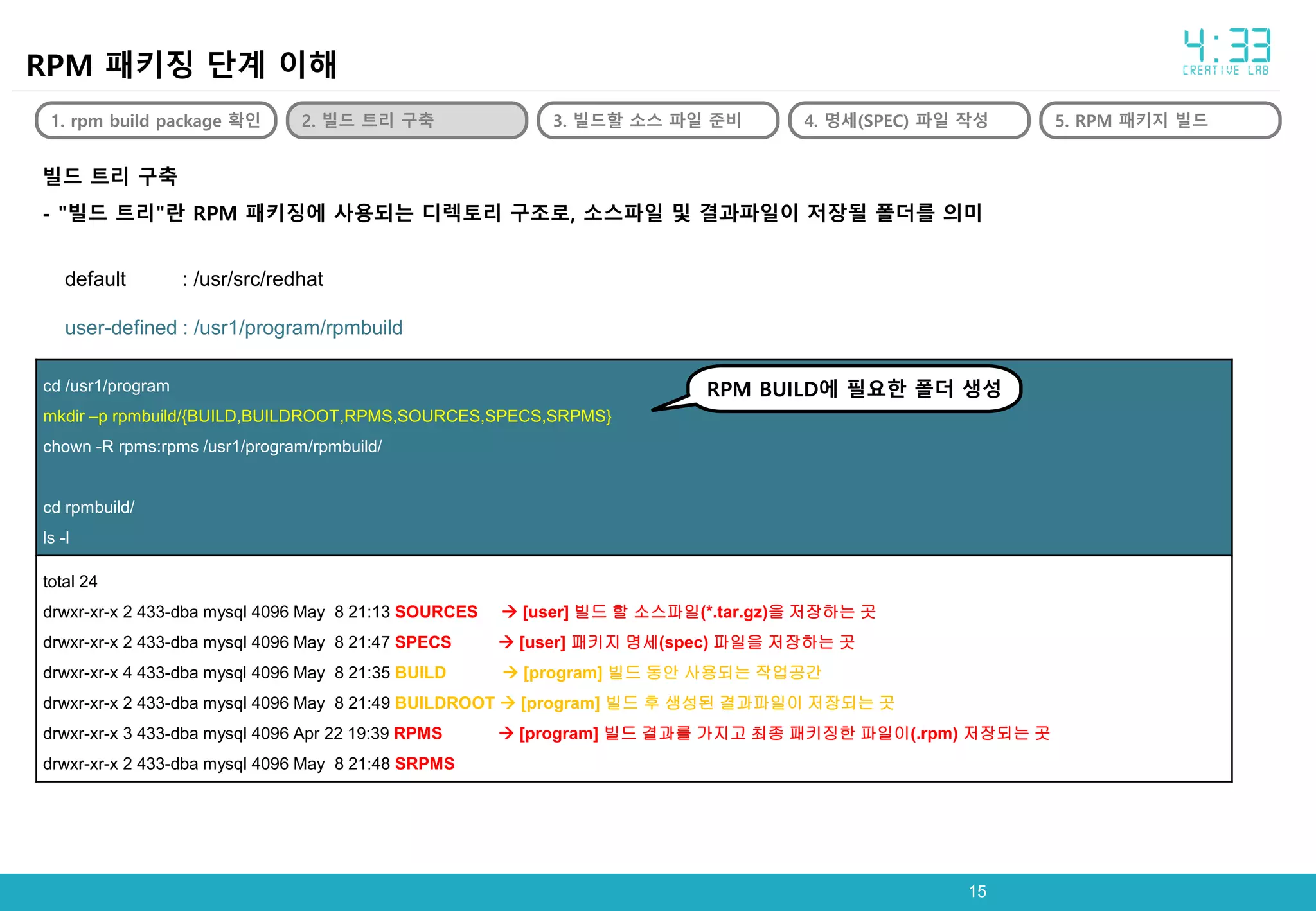Select step '5. RPM 패키지 빌드'

[1160, 120]
